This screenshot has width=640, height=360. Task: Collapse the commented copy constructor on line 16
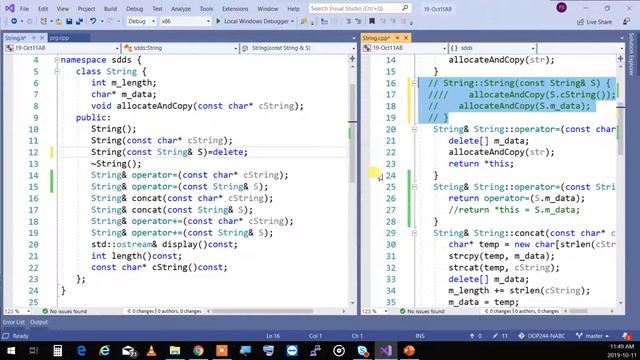pos(414,83)
